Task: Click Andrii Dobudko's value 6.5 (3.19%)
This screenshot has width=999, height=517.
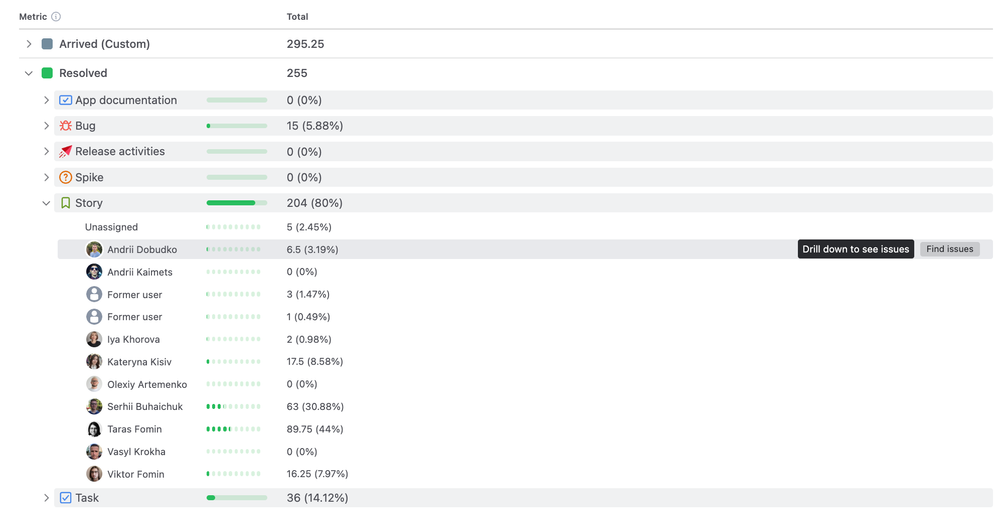Action: [x=312, y=250]
